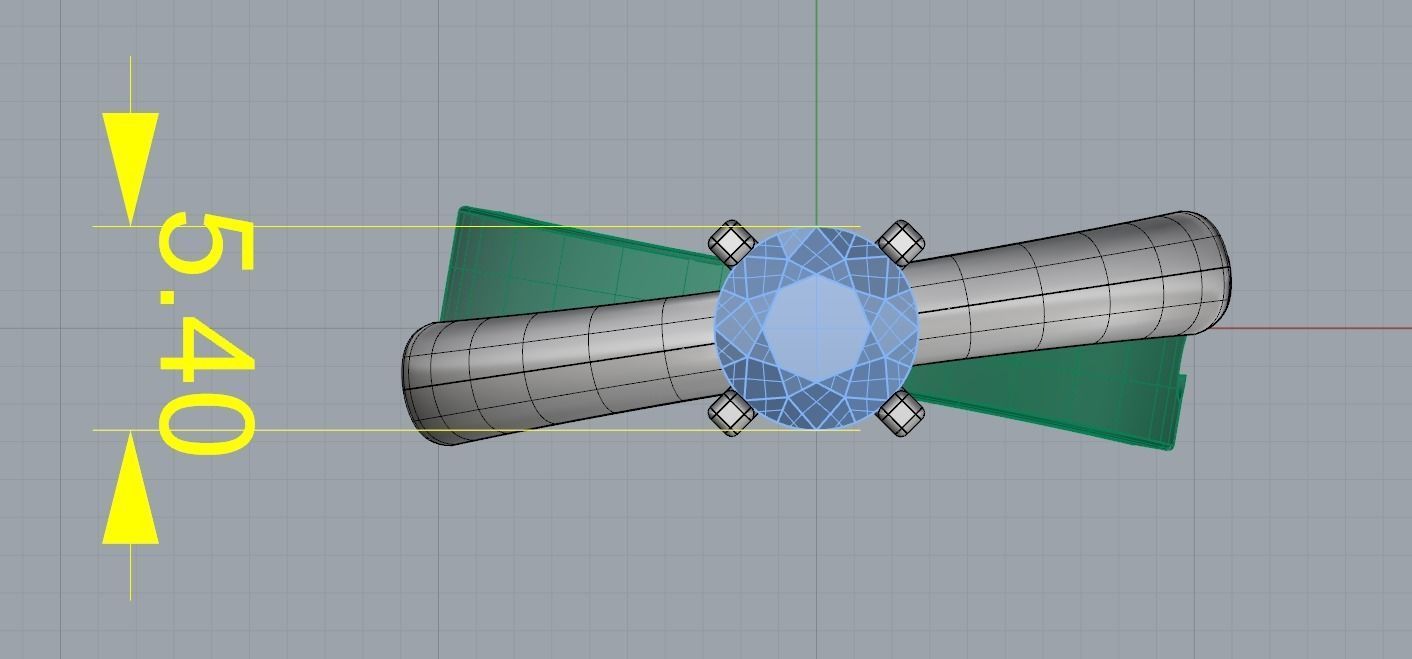The image size is (1412, 659).
Task: Pick the upper-left prong of the gemstone
Action: [733, 243]
